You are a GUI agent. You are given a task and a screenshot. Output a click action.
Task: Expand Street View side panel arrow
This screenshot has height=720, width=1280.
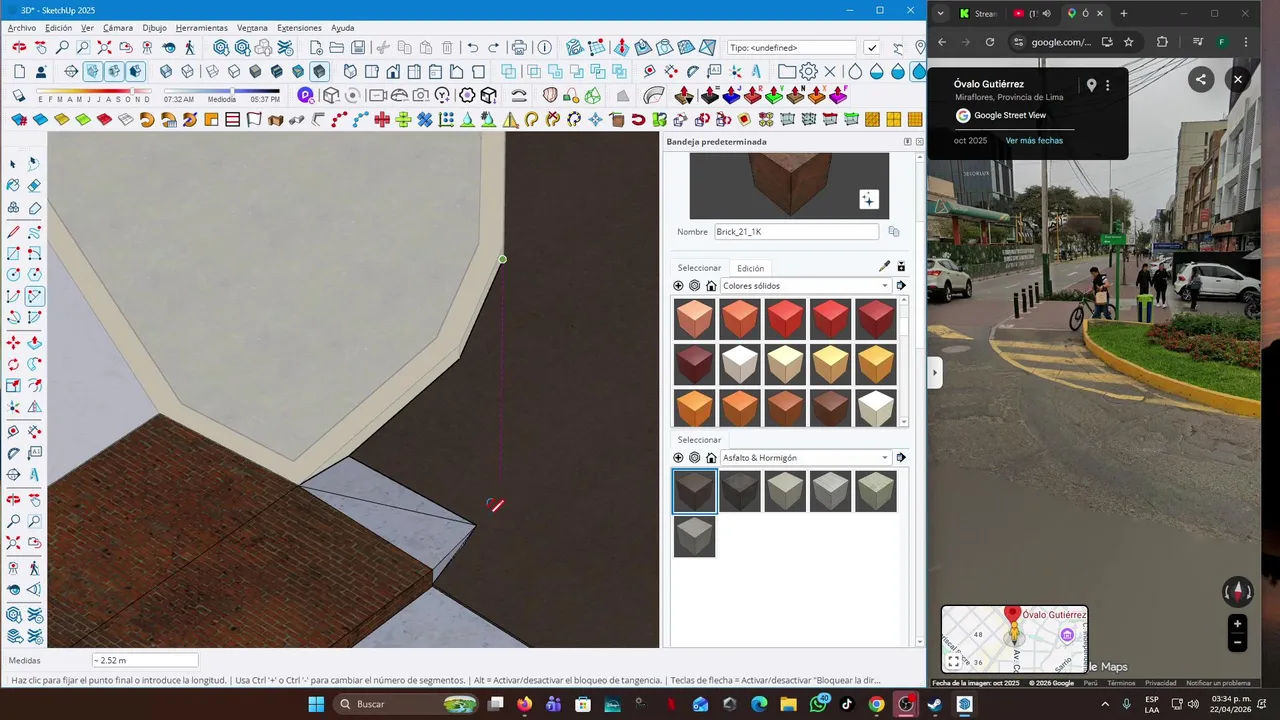tap(935, 373)
